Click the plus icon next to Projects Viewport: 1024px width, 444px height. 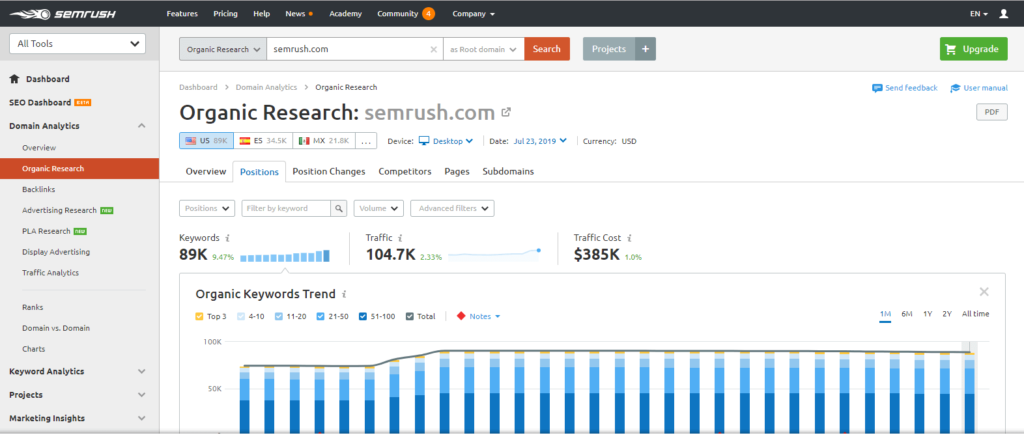tap(645, 49)
